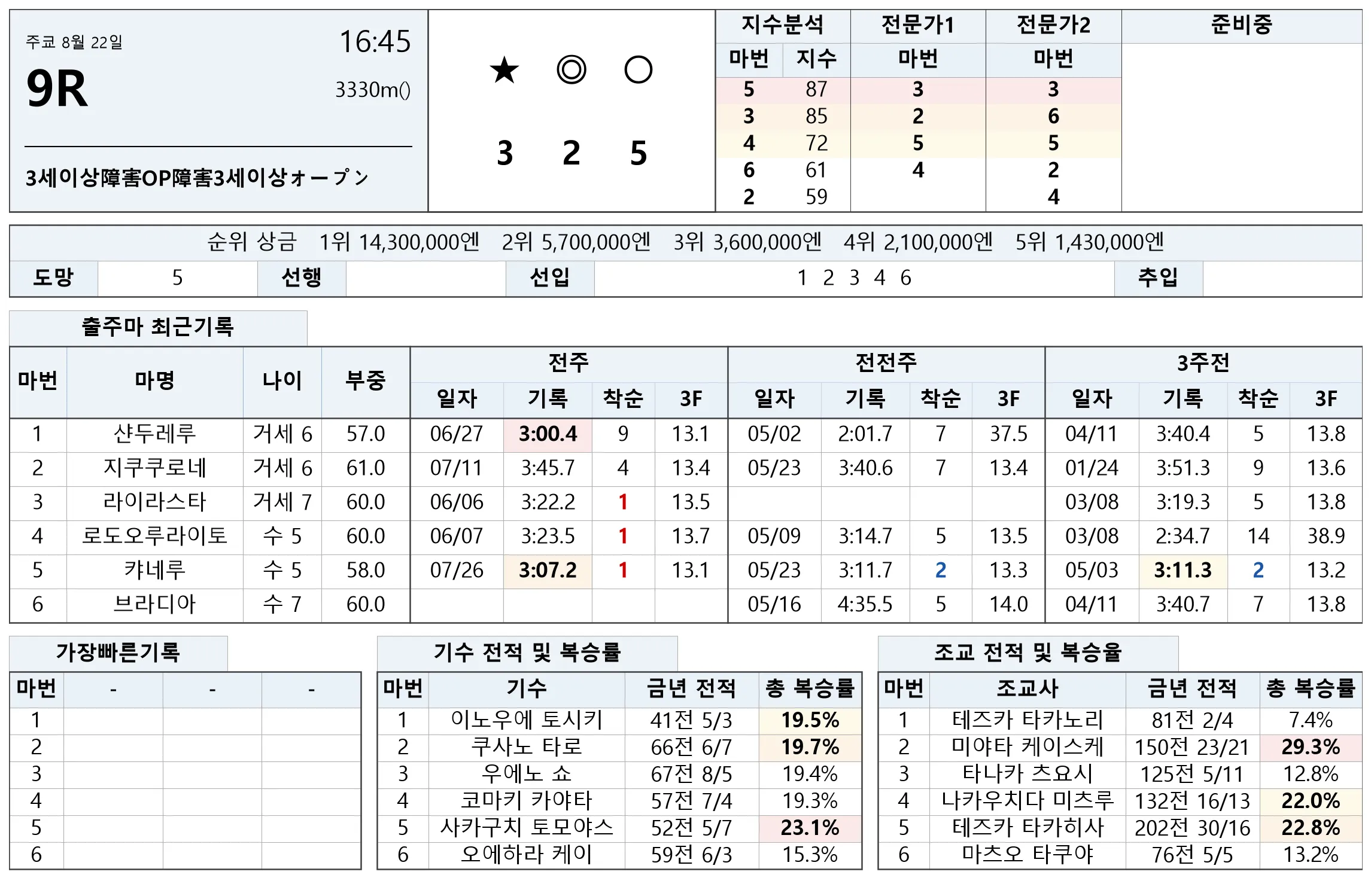
Task: Open the 전문가2 column header
Action: 1053,26
